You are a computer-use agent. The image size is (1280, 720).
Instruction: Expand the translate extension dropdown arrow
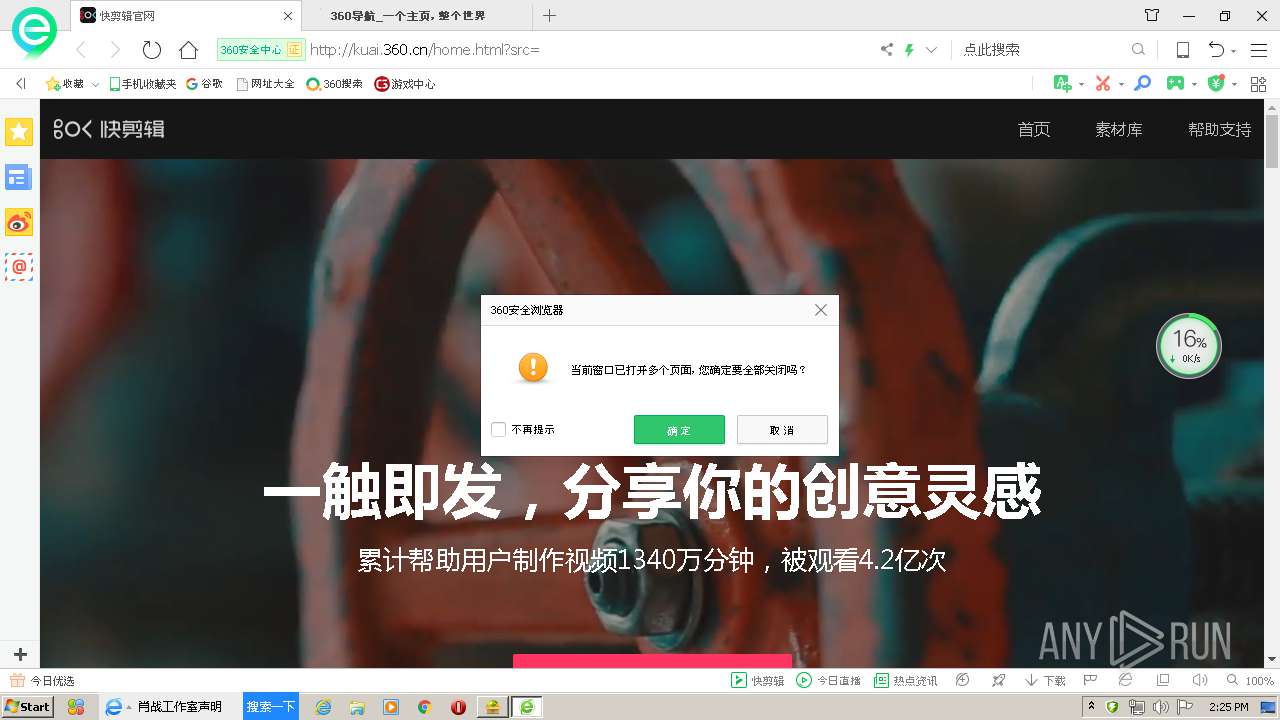[x=1081, y=85]
